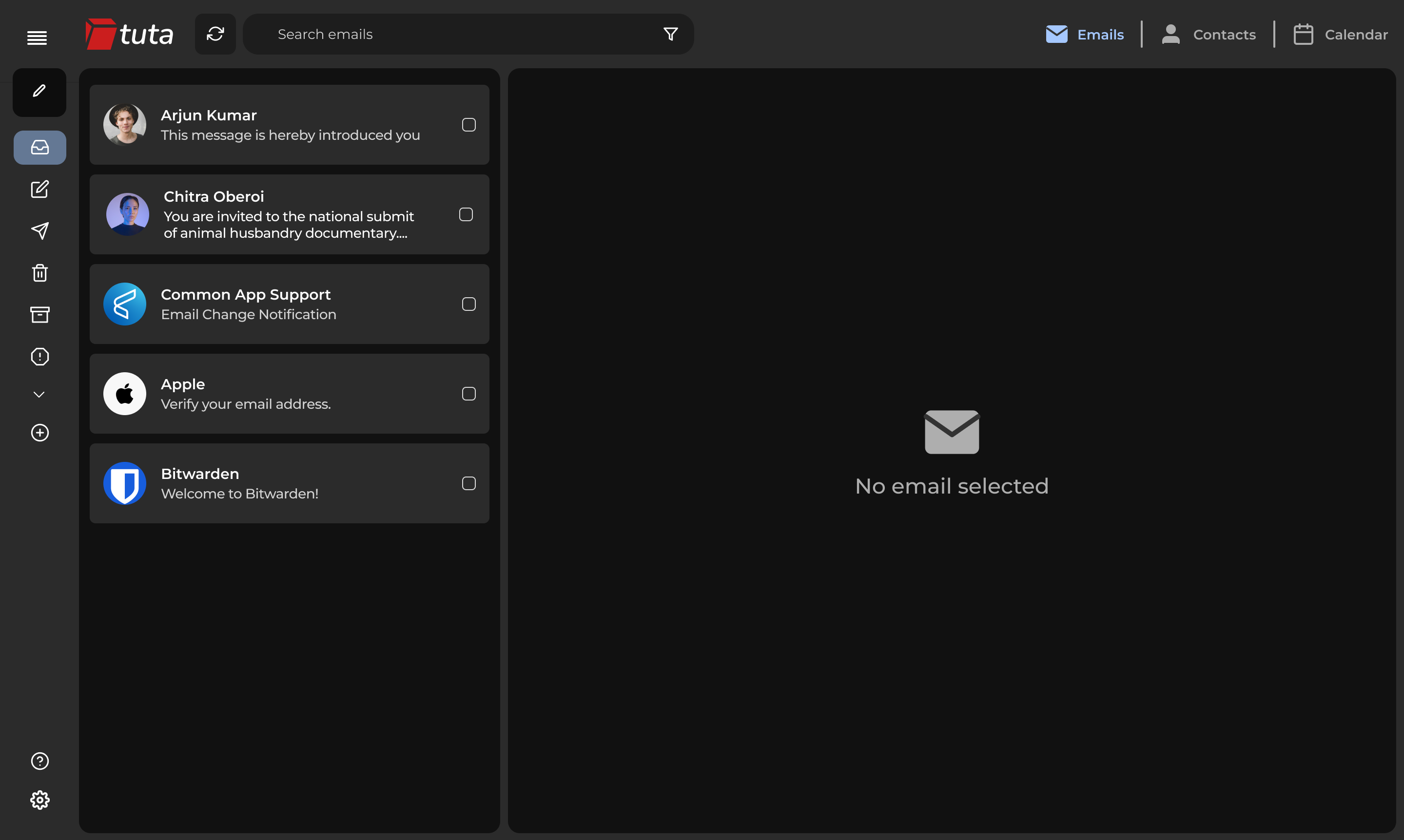Open the search filter dropdown
Screen dimensions: 1404x840
pos(670,34)
